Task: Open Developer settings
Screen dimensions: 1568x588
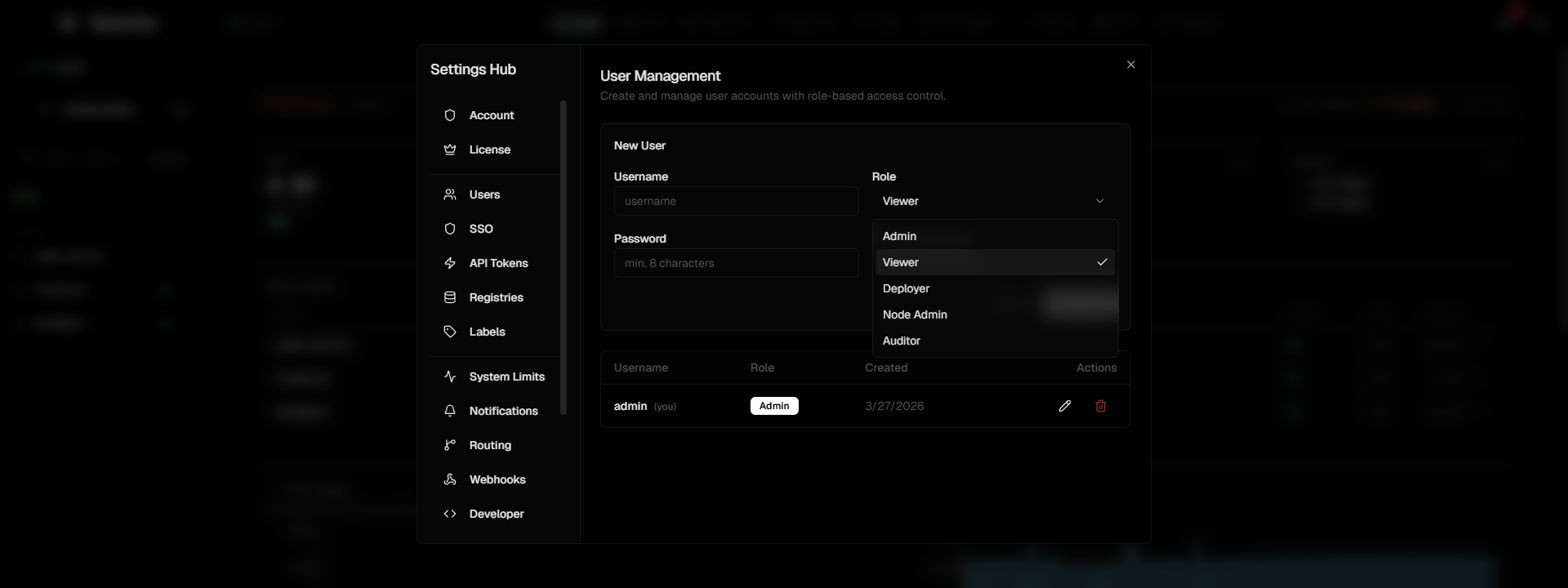Action: (x=494, y=514)
